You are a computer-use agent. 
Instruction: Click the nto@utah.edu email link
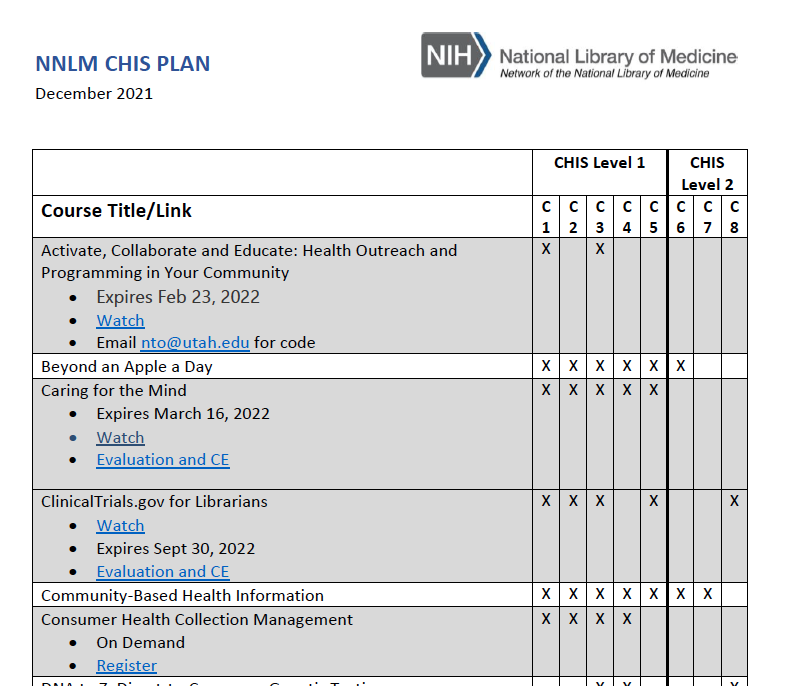(195, 343)
